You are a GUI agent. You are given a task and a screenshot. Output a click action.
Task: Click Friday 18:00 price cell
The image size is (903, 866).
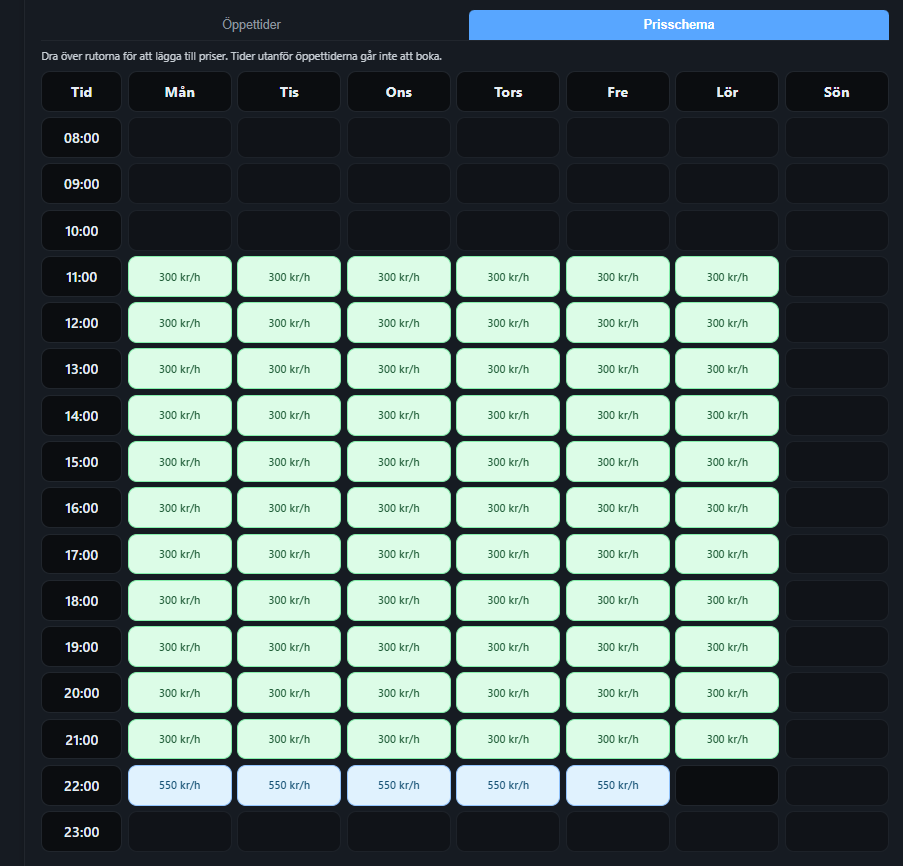coord(618,601)
